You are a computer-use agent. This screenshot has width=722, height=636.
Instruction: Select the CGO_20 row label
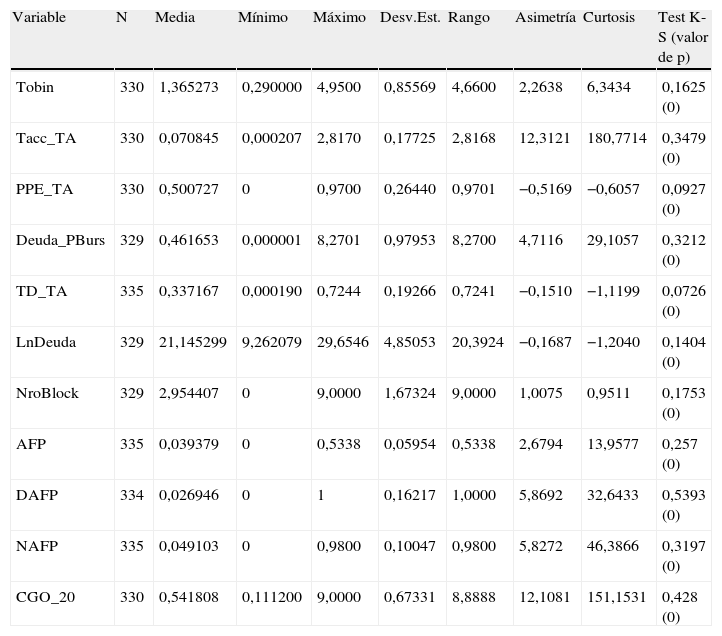[x=43, y=597]
